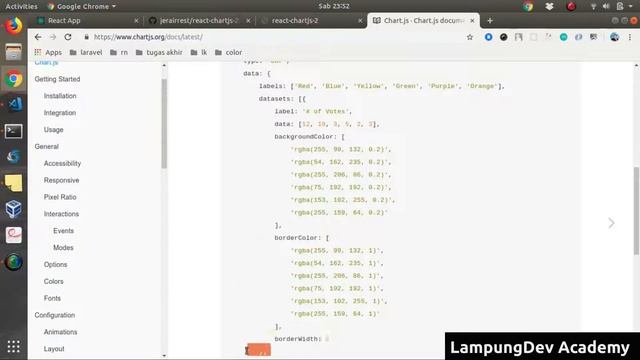
Task: Open volume indicator in top bar
Action: coord(606,6)
